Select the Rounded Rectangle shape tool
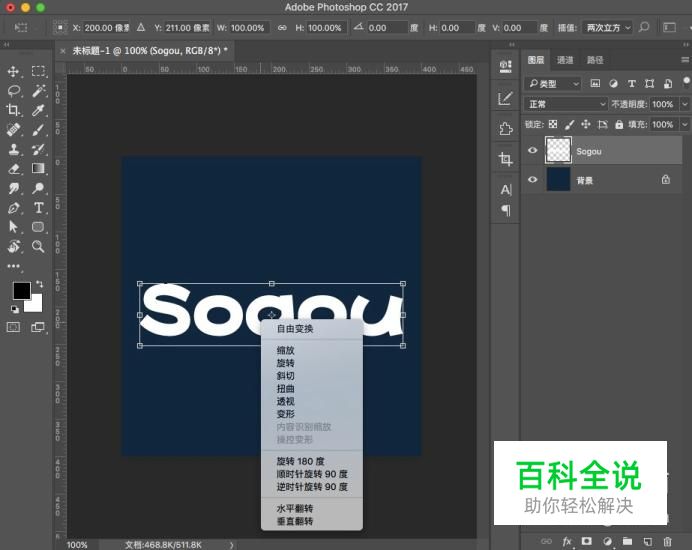This screenshot has width=692, height=550. click(x=38, y=227)
